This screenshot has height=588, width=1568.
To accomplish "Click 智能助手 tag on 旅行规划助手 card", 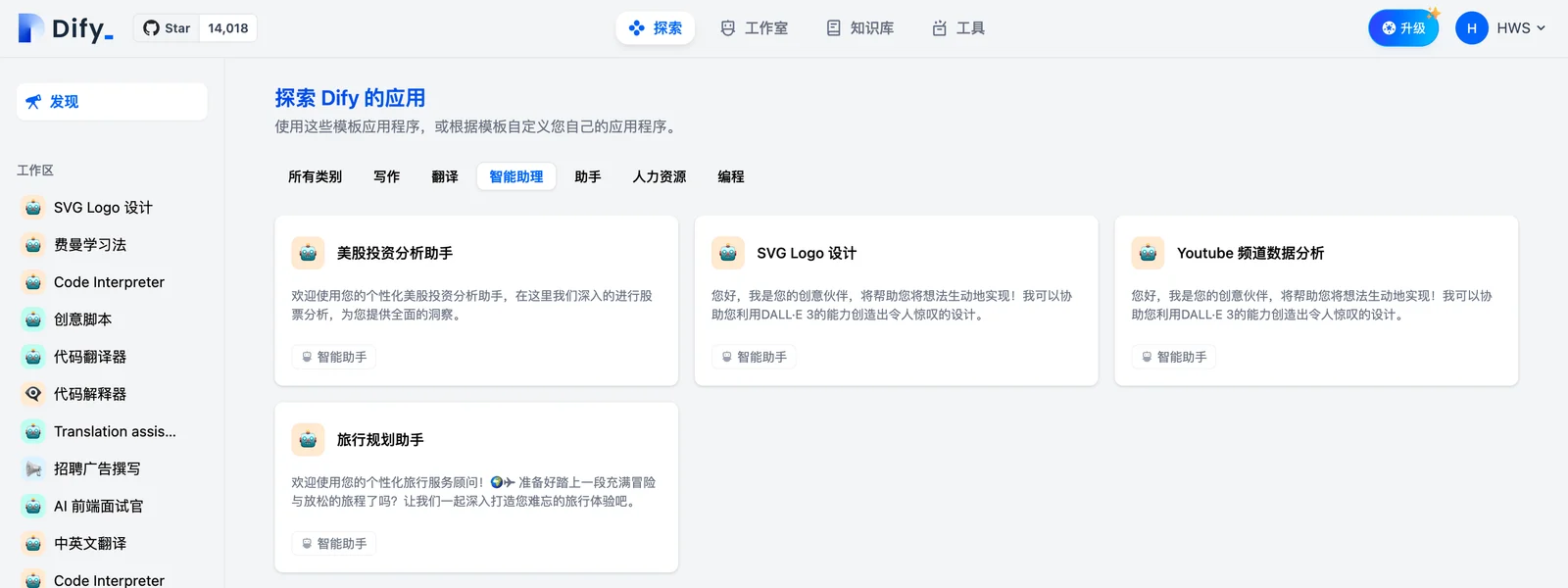I will pyautogui.click(x=334, y=544).
